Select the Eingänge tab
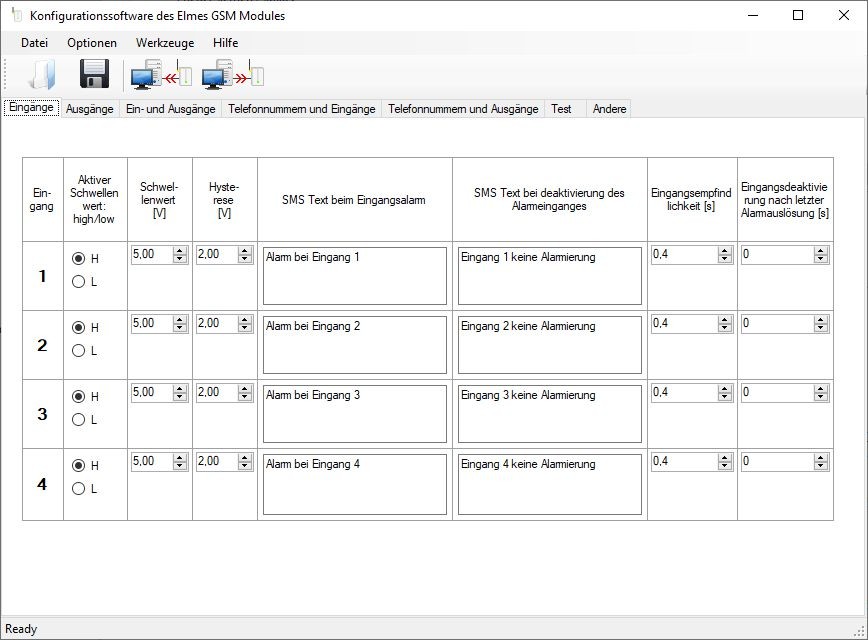The width and height of the screenshot is (868, 640). tap(32, 107)
